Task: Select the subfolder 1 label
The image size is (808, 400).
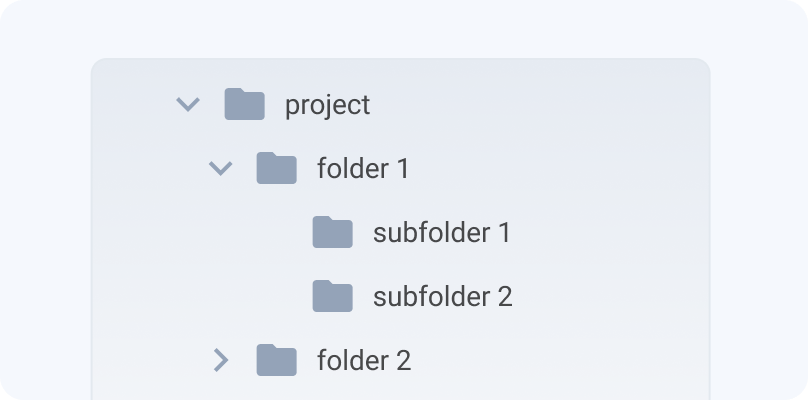Action: (442, 232)
